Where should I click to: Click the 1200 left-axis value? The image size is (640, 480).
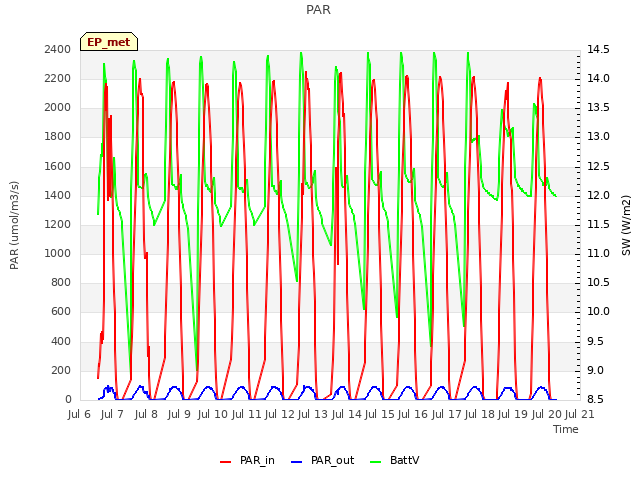pos(58,224)
